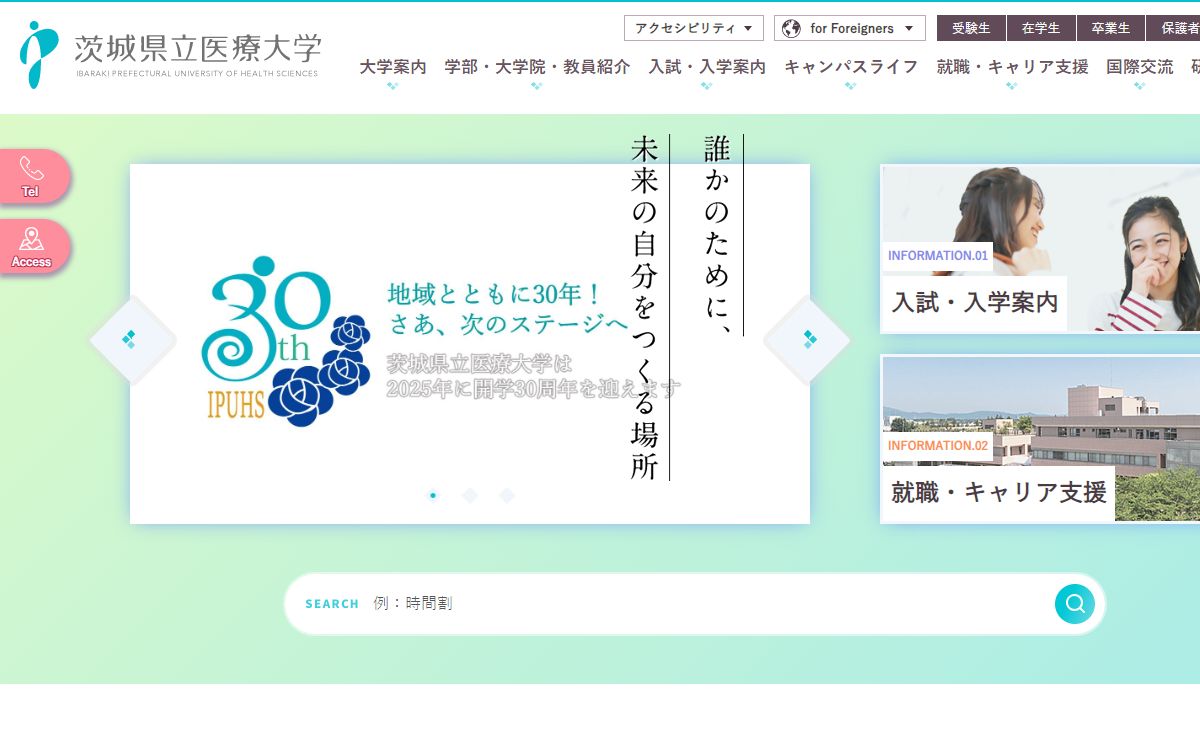Open the アクセシビリティ dropdown
1200x740 pixels.
coord(694,28)
